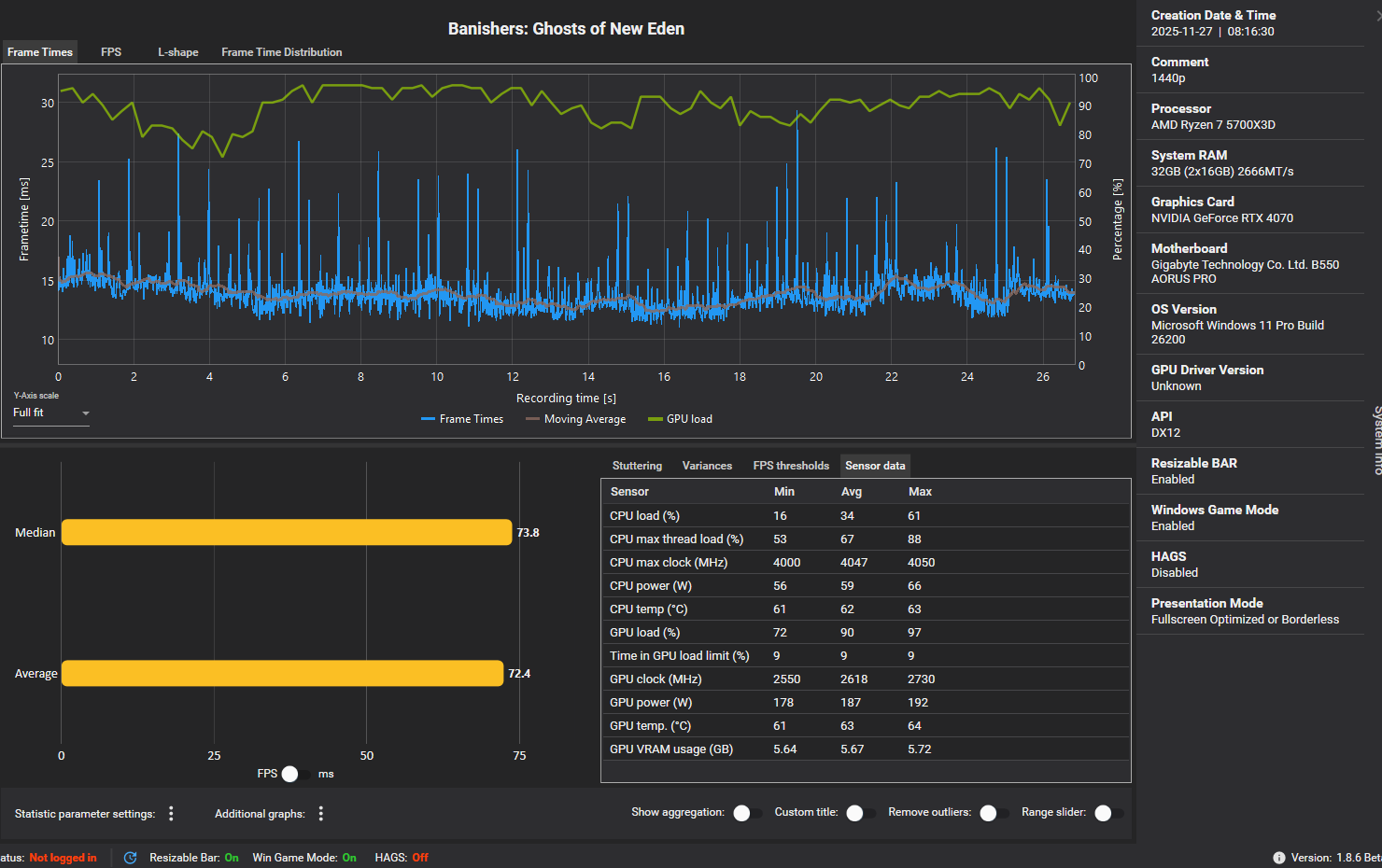Click Win Game Mode: On in status bar

[304, 858]
